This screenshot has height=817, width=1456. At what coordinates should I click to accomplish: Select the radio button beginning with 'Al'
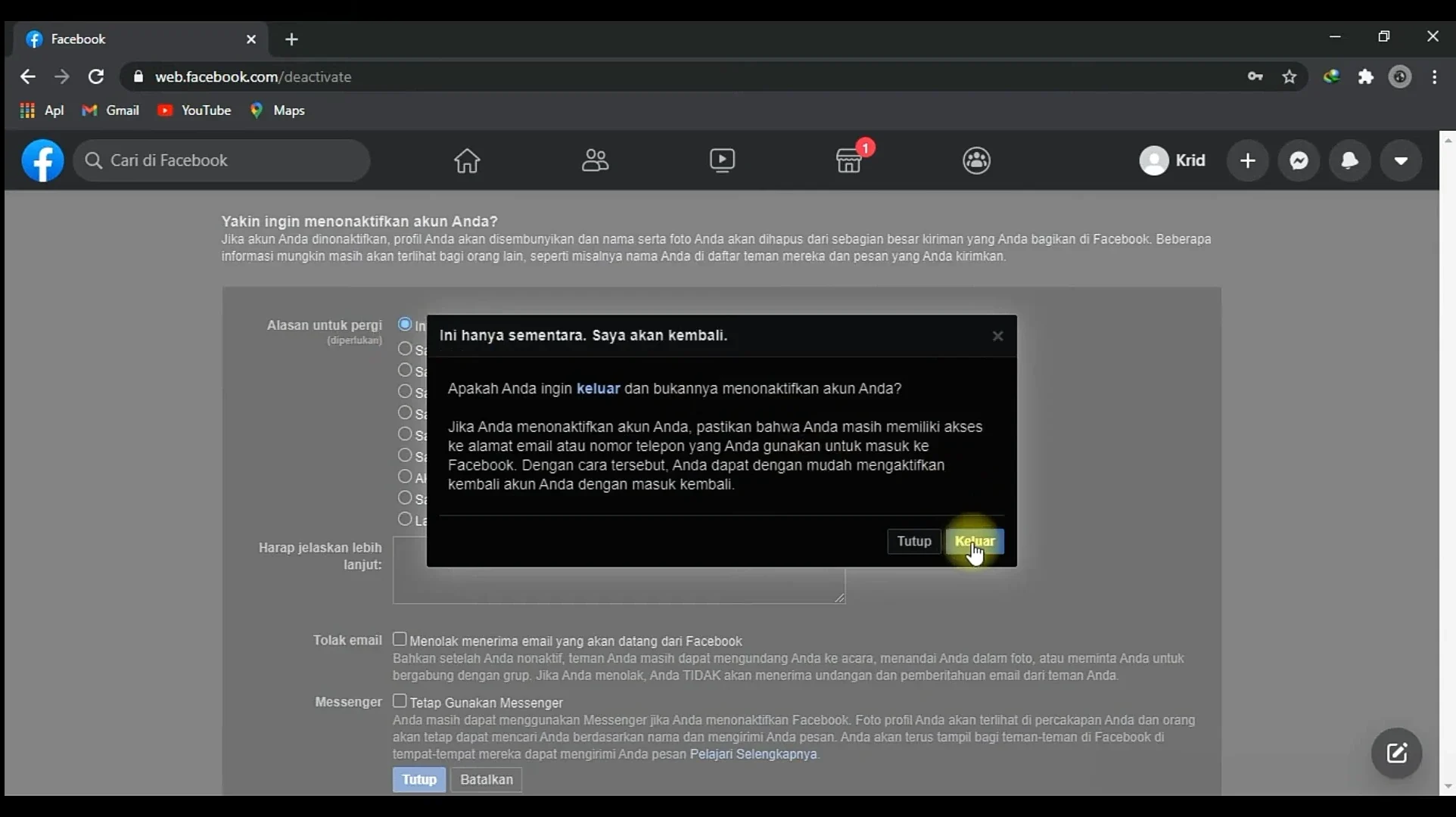click(x=405, y=477)
